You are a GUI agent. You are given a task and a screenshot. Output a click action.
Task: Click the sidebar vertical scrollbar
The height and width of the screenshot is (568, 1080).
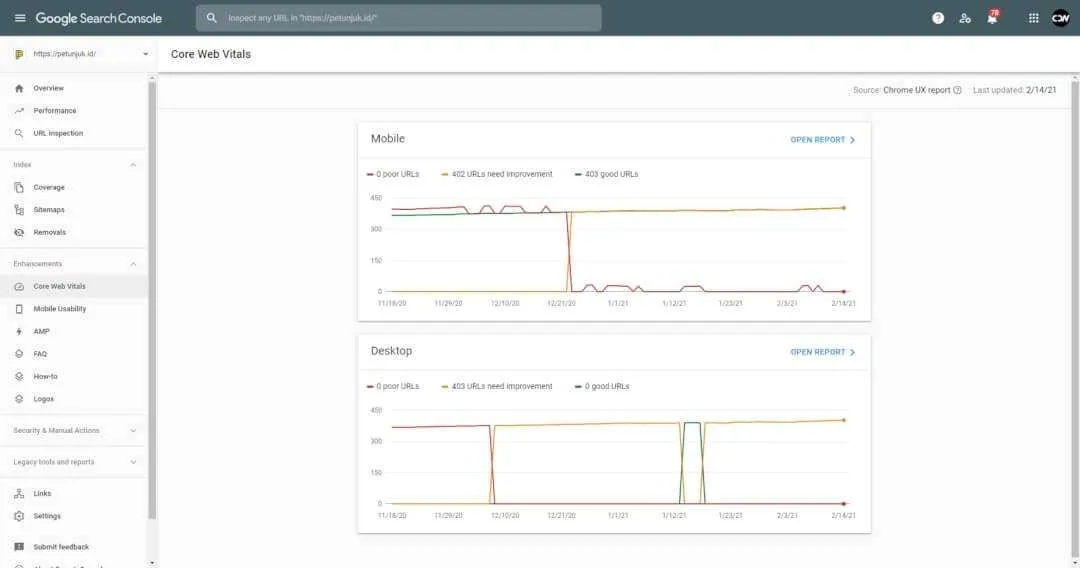pyautogui.click(x=152, y=299)
